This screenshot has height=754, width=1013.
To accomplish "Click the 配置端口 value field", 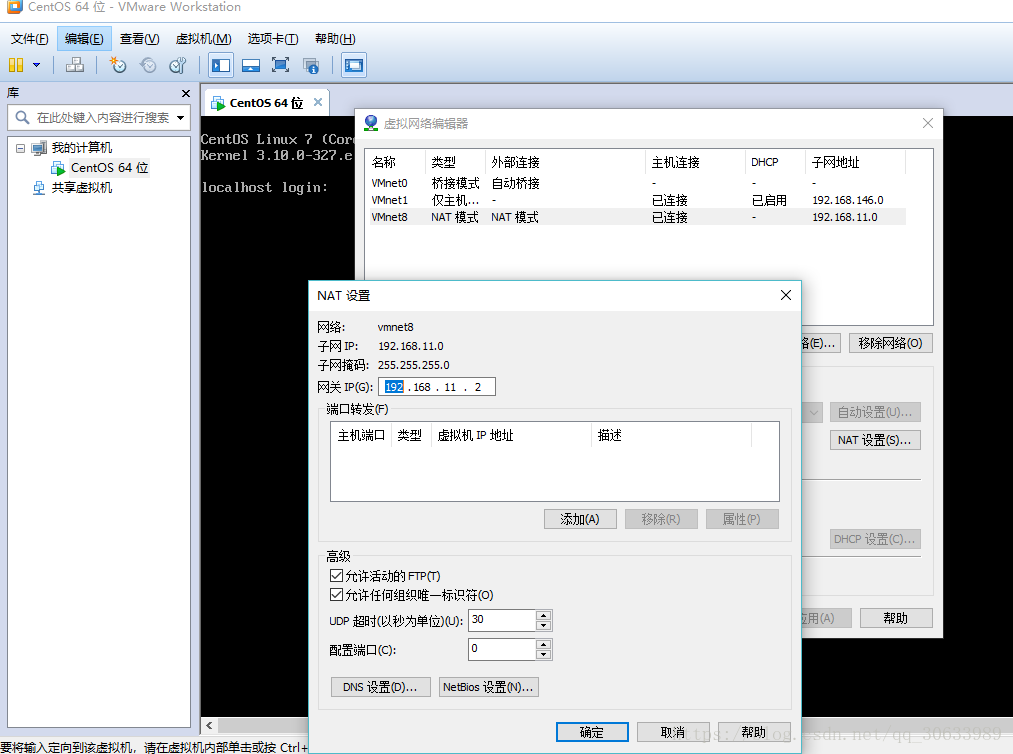I will tap(503, 649).
